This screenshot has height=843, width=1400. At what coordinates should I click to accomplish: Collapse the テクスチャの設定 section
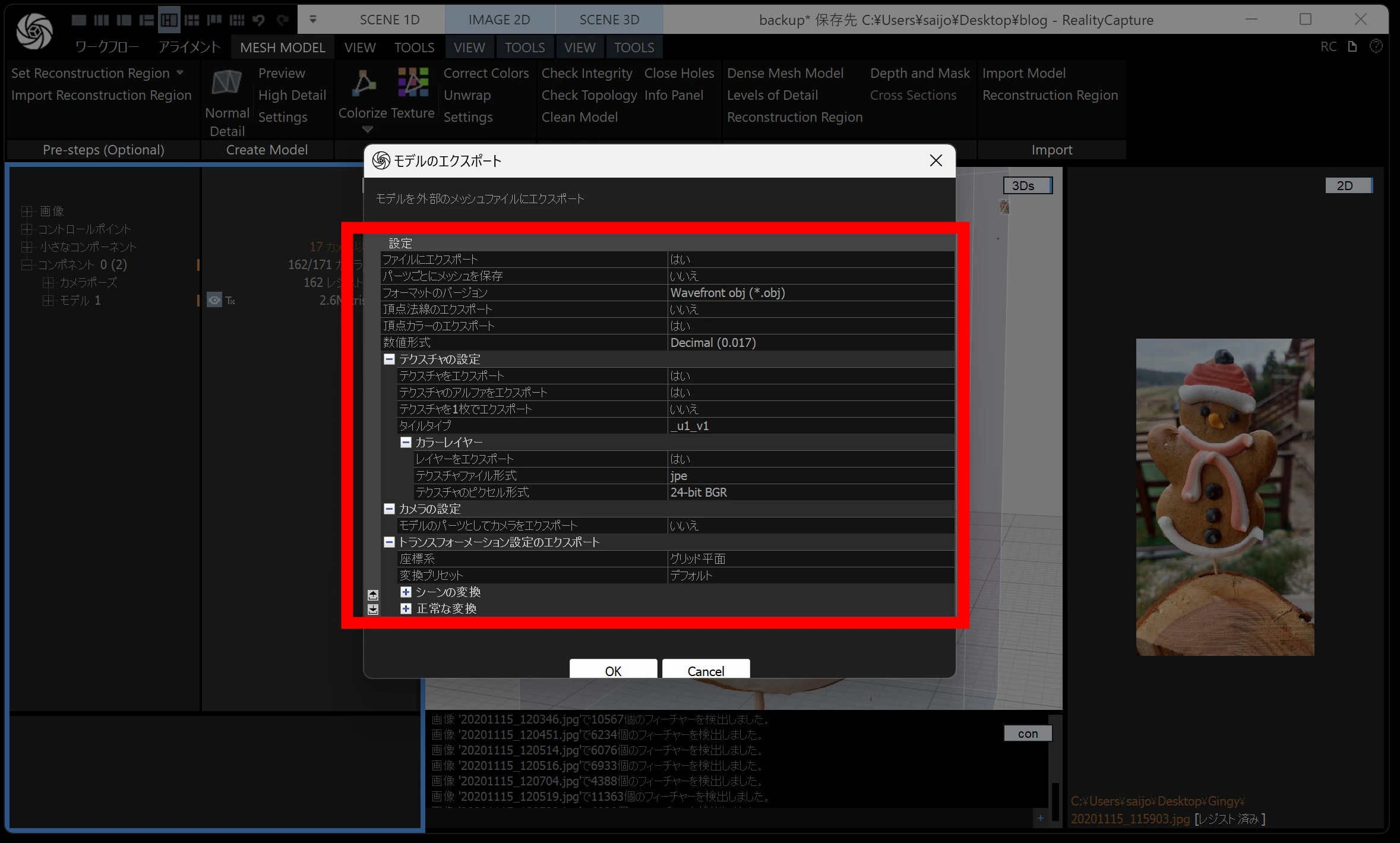coord(389,359)
